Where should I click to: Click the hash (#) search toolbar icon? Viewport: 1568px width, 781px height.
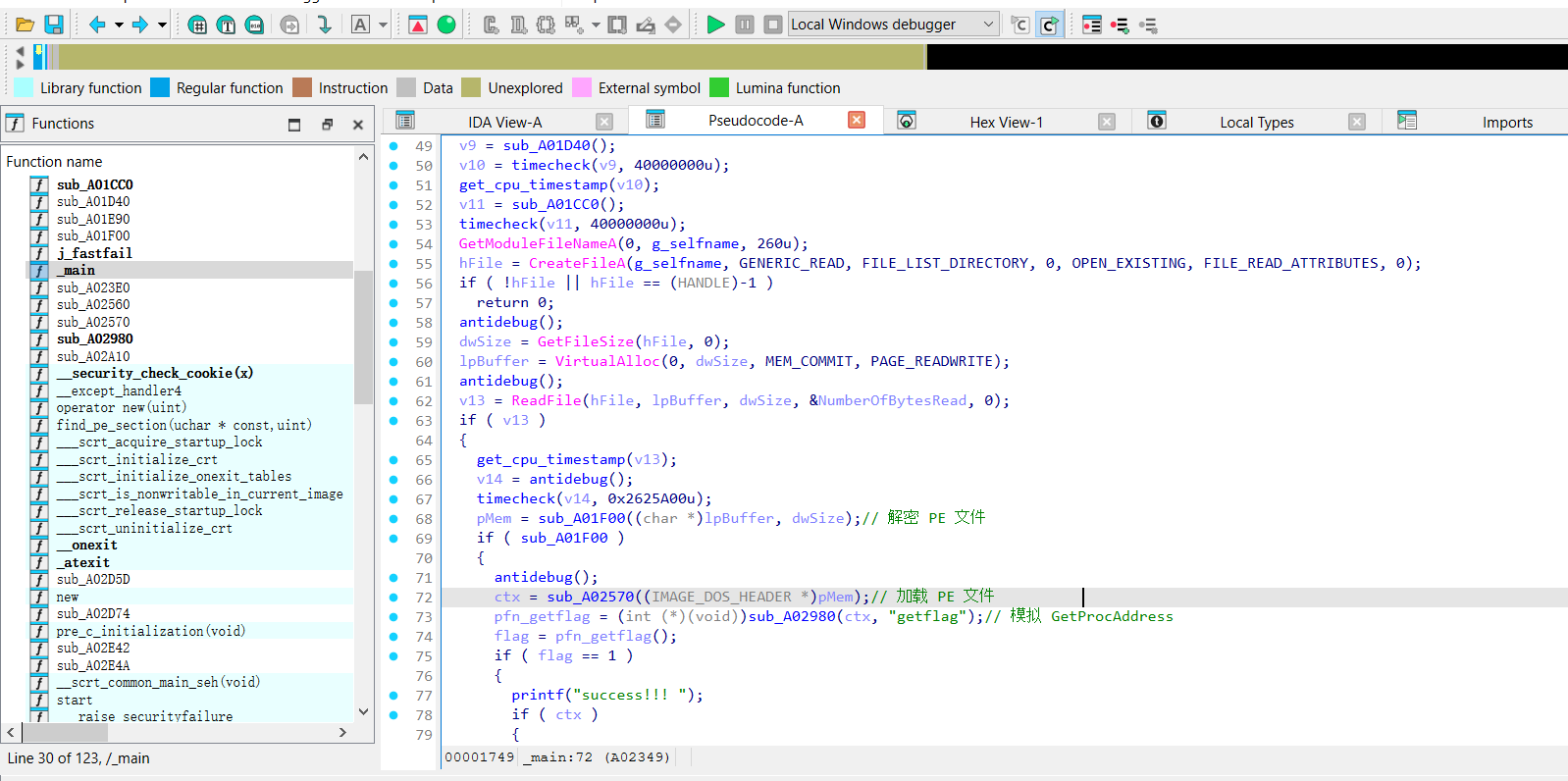click(197, 25)
